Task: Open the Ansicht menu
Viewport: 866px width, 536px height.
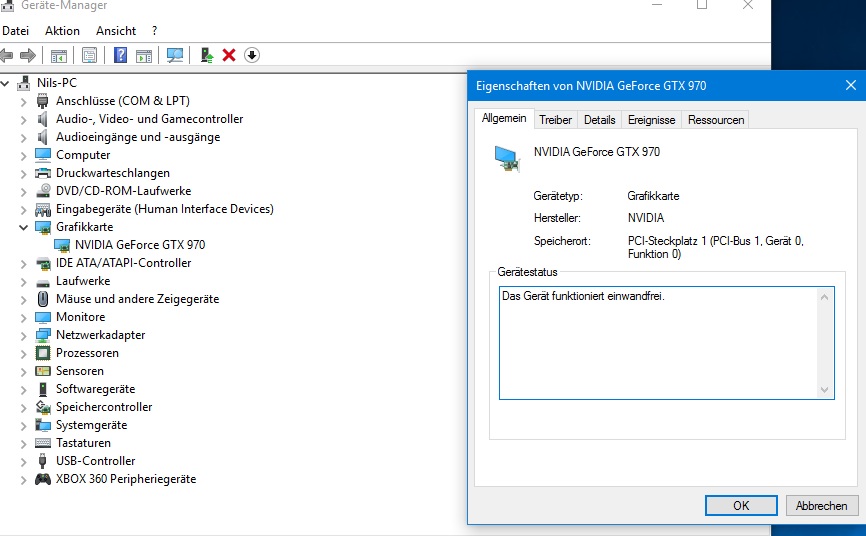Action: [116, 31]
